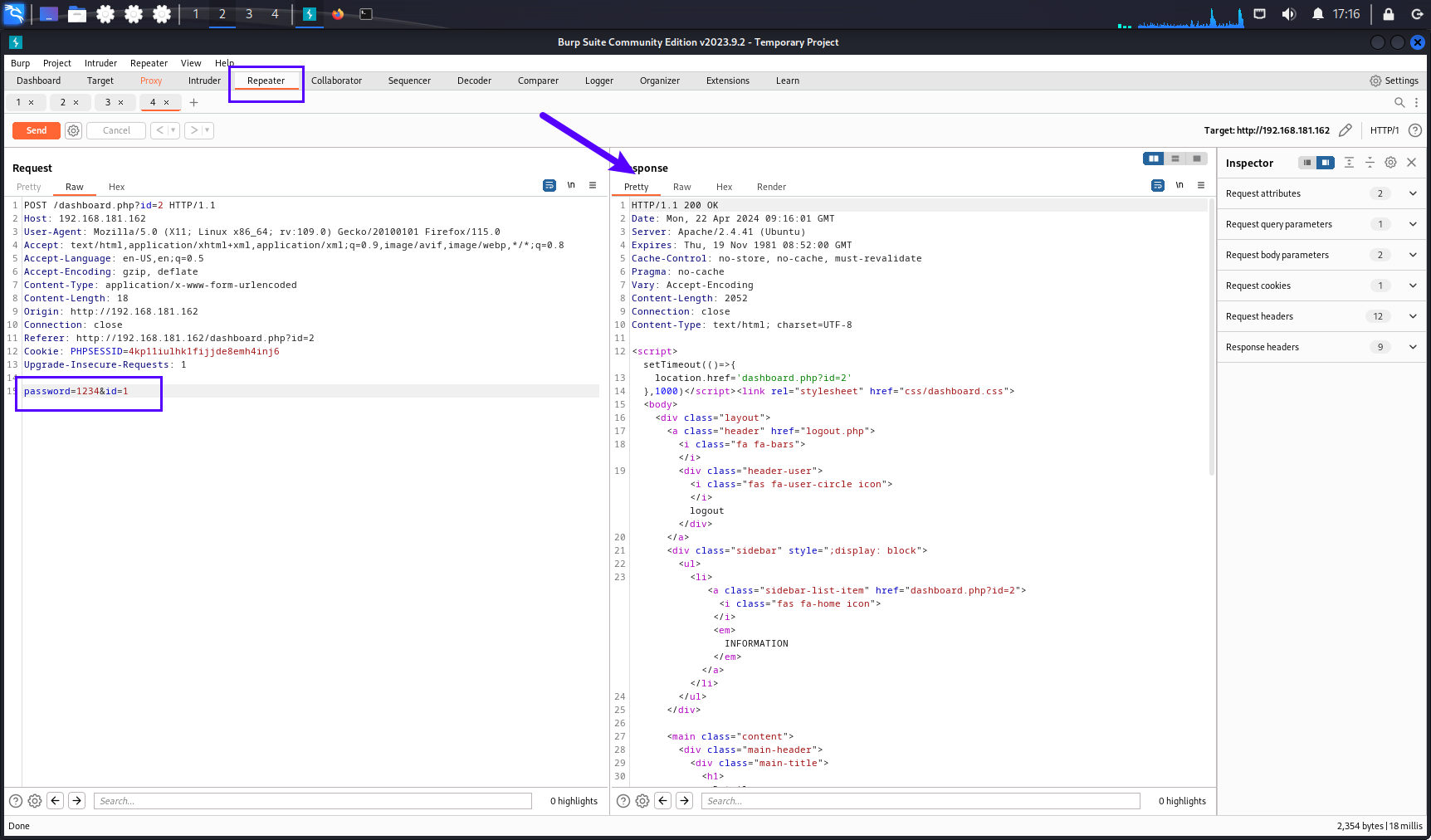This screenshot has height=840, width=1431.
Task: Open request send settings gear
Action: point(73,130)
